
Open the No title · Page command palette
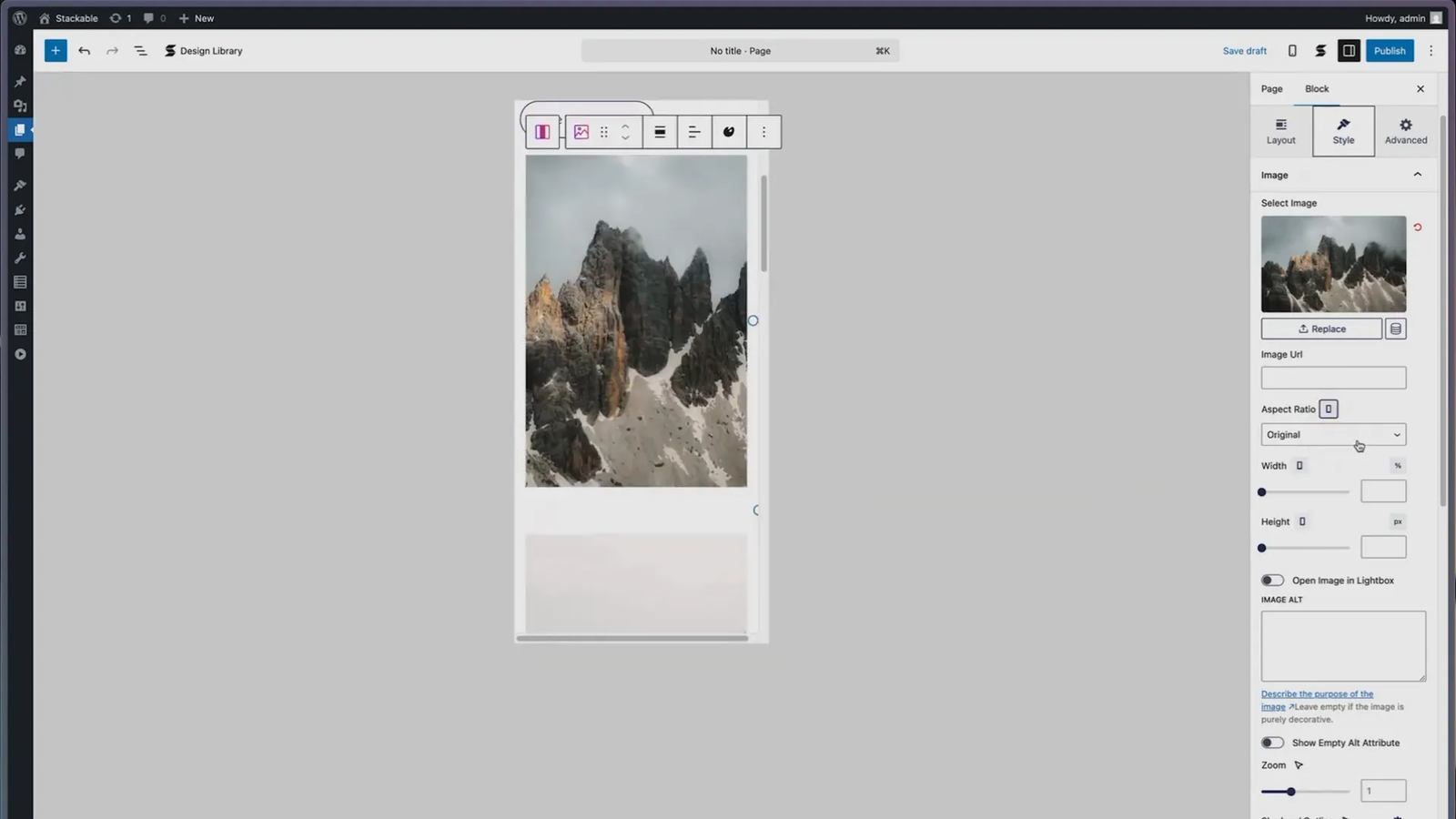coord(740,51)
